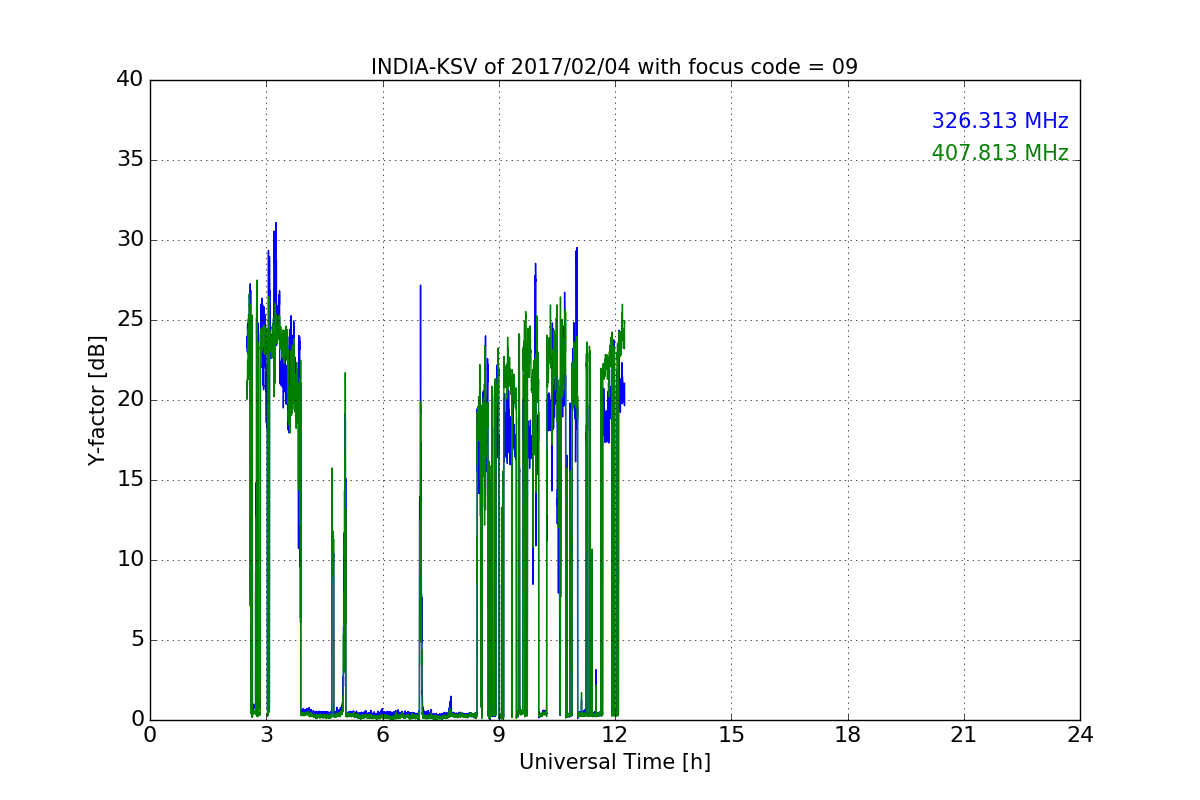Select the blue 326.313 MHz legend label
Screen dimensions: 1200x800
tap(1000, 121)
